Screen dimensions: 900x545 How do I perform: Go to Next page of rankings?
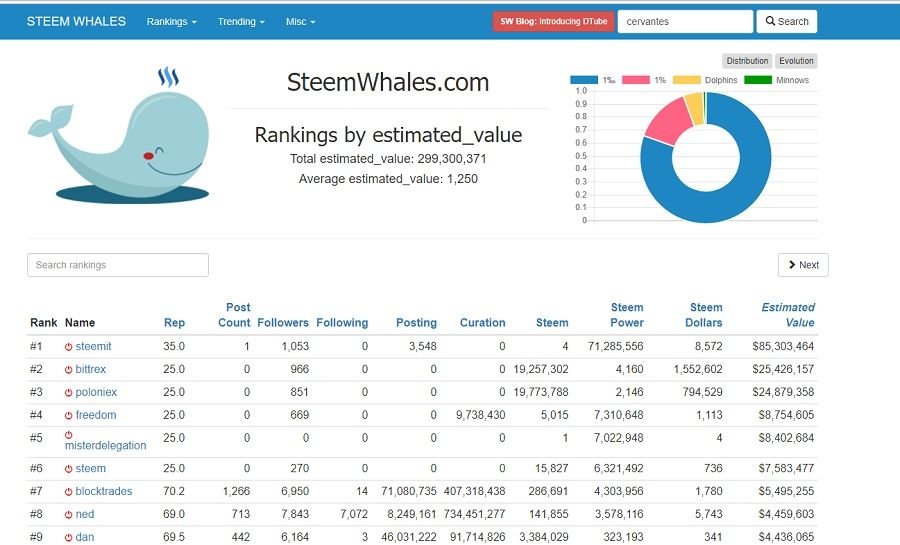803,265
